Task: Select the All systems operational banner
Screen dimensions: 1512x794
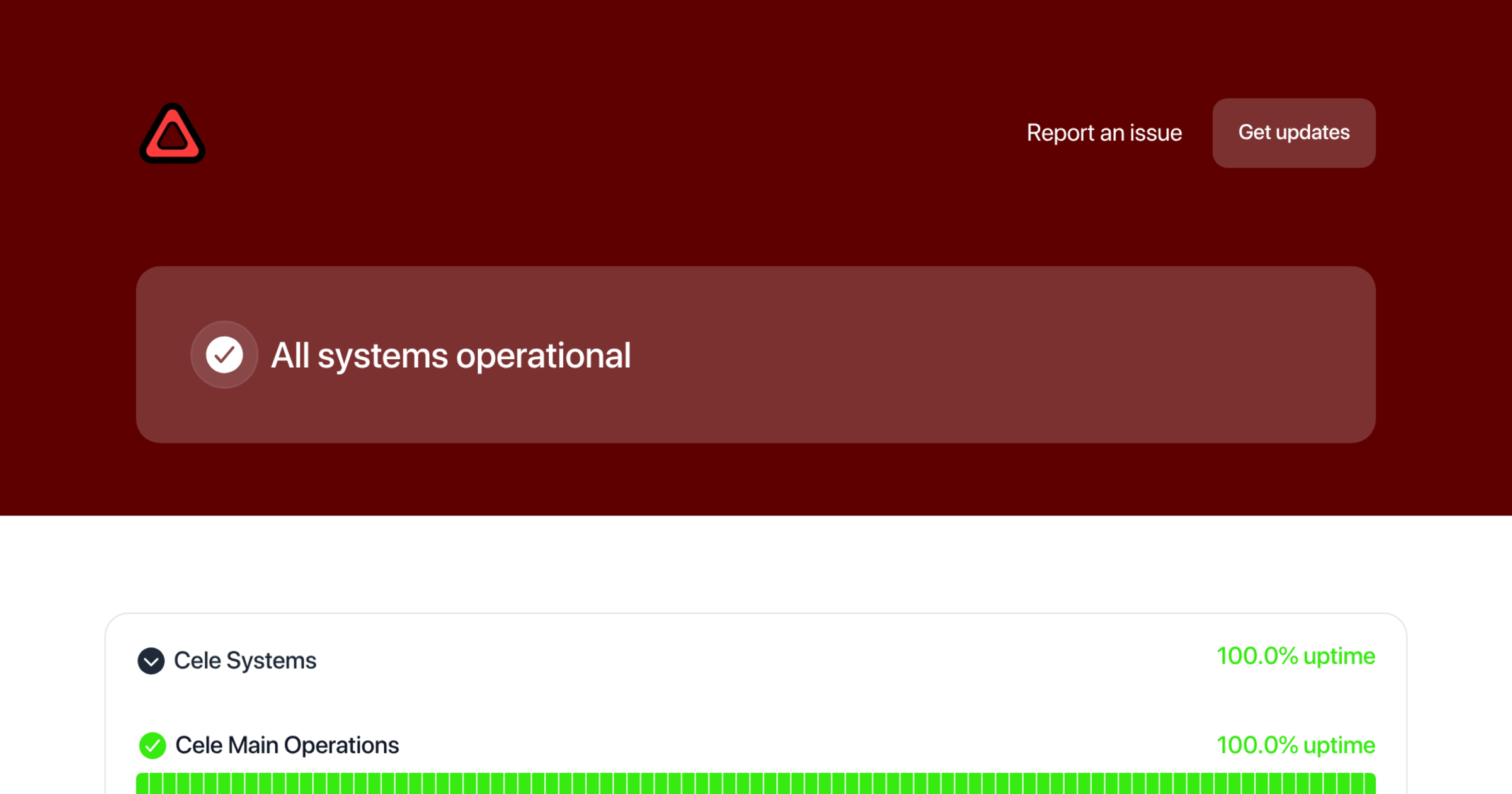Action: tap(756, 355)
